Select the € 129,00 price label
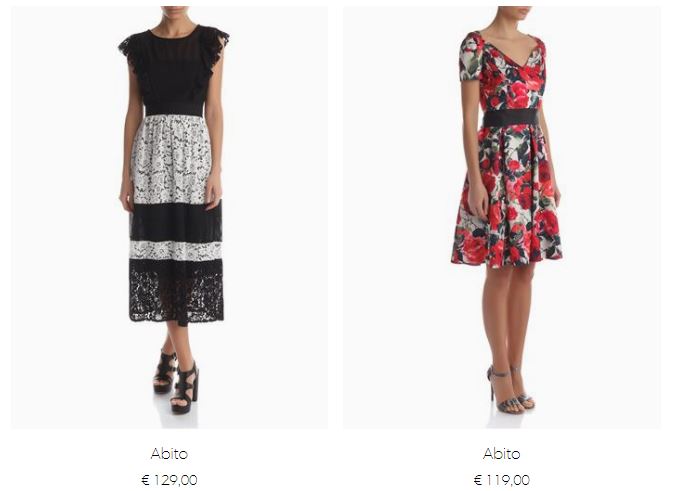The width and height of the screenshot is (676, 491). click(169, 480)
